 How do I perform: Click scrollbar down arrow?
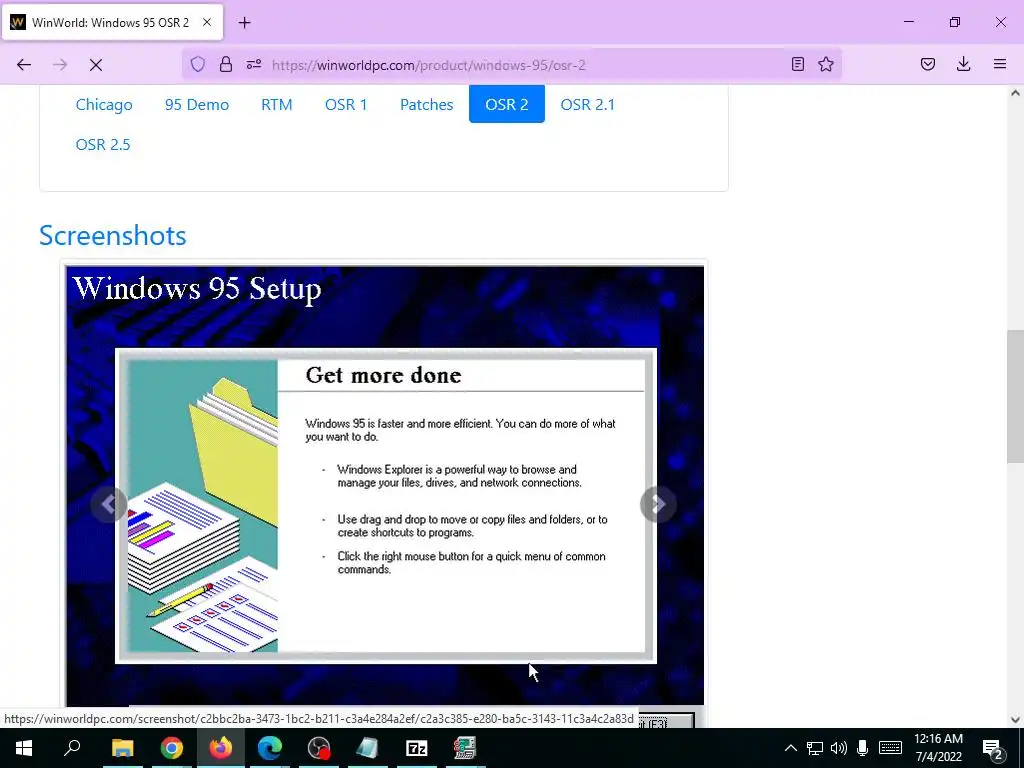pos(1015,720)
